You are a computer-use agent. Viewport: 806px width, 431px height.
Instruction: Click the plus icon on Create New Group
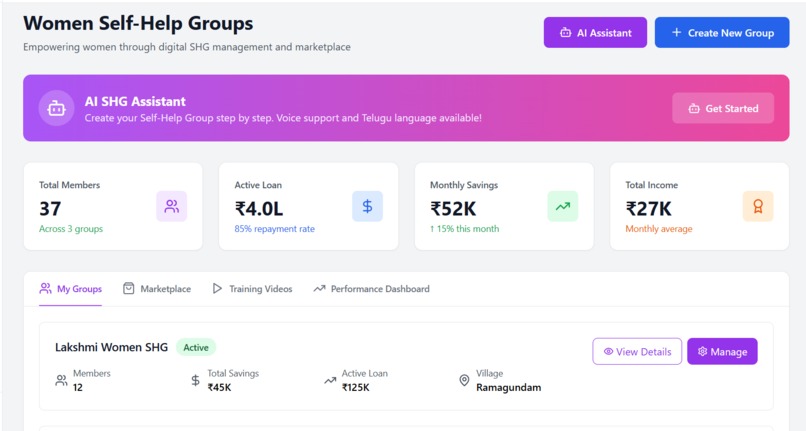point(676,32)
